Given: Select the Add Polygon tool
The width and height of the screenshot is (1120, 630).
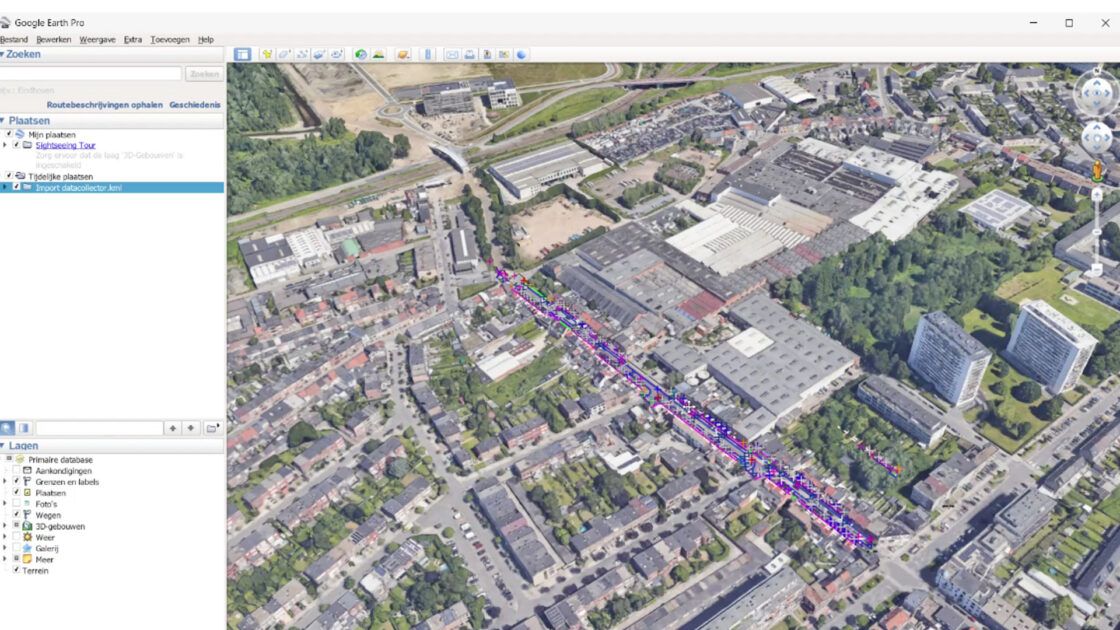Looking at the screenshot, I should tap(284, 54).
